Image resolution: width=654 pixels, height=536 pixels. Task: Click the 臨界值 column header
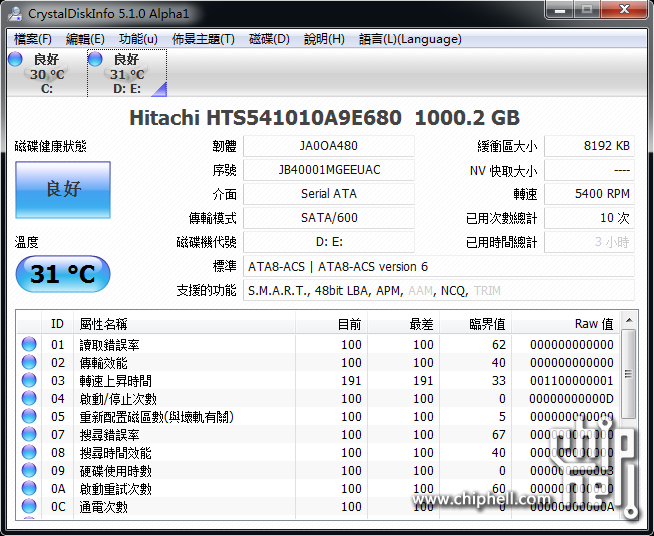coord(476,324)
